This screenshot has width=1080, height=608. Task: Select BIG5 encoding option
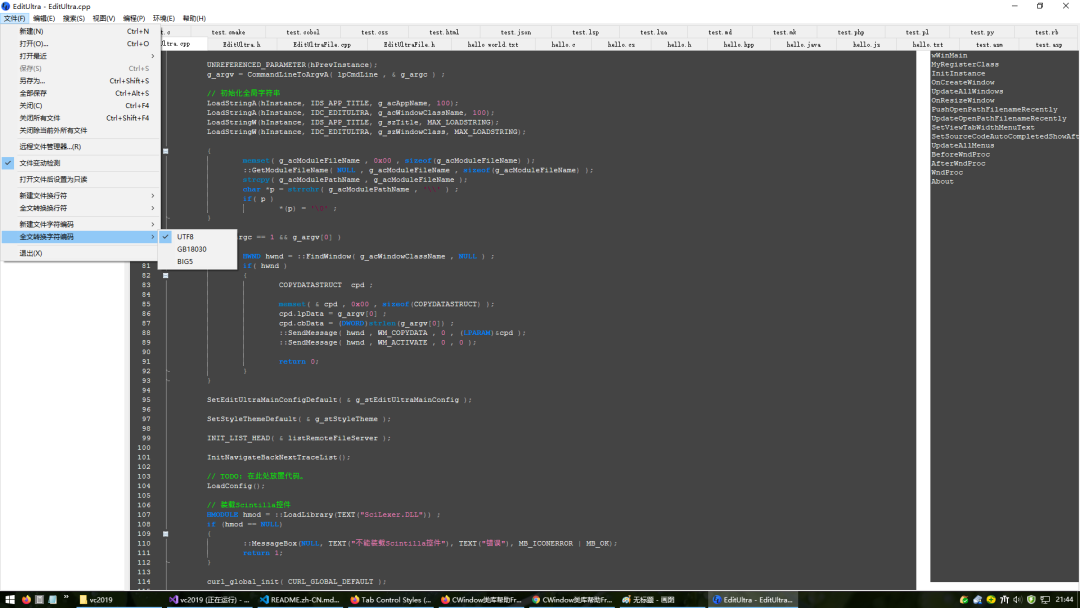198,262
